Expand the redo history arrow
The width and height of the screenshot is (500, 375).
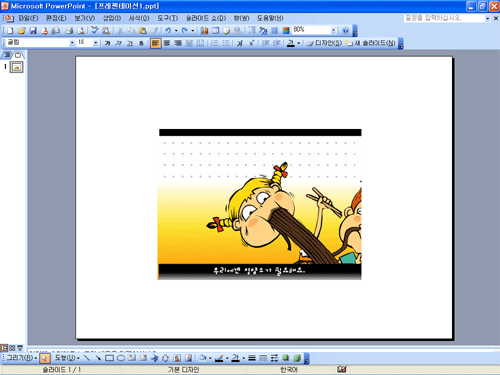[193, 31]
